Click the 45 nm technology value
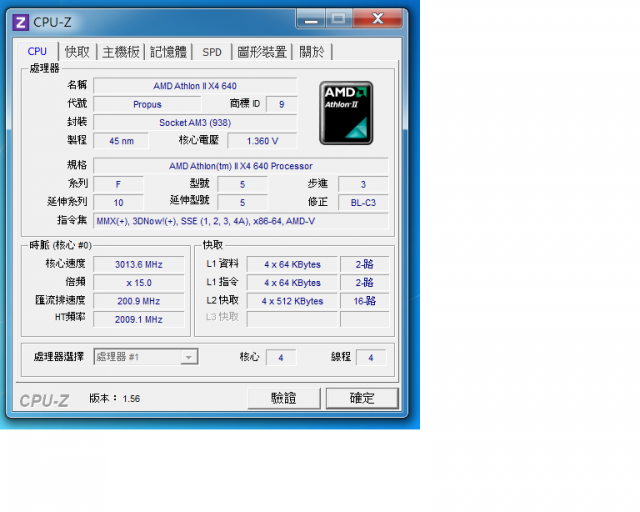Image resolution: width=640 pixels, height=512 pixels. 121,141
